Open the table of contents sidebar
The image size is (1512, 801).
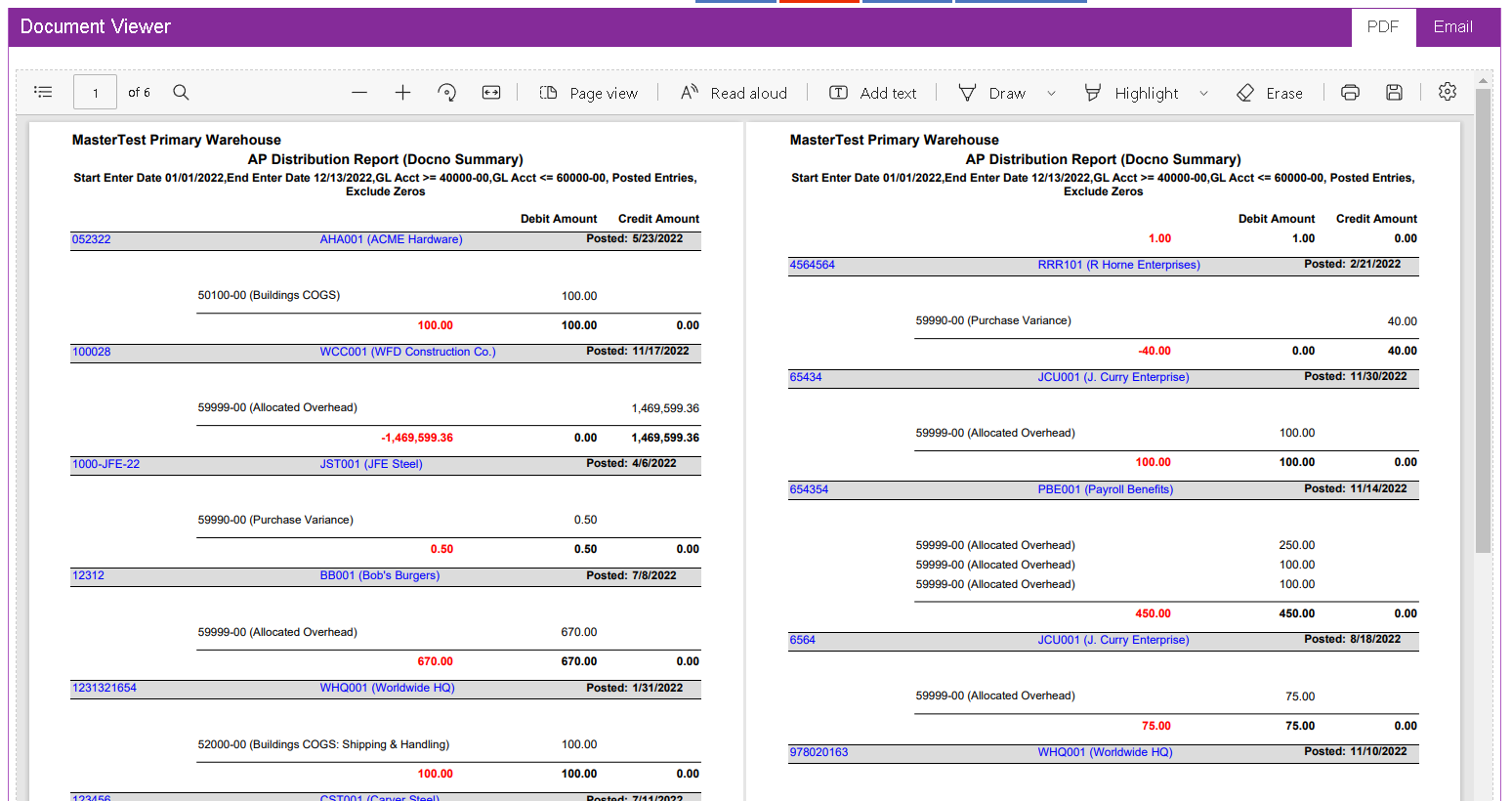[x=43, y=92]
